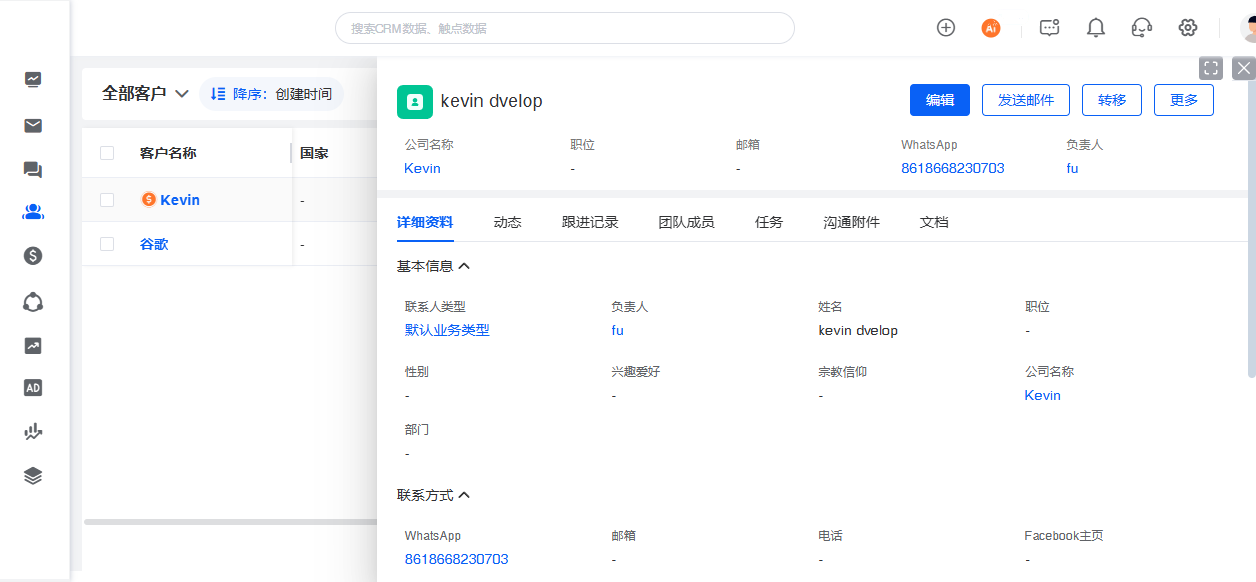Click the 客户名称 column header
The width and height of the screenshot is (1256, 582).
pyautogui.click(x=168, y=153)
